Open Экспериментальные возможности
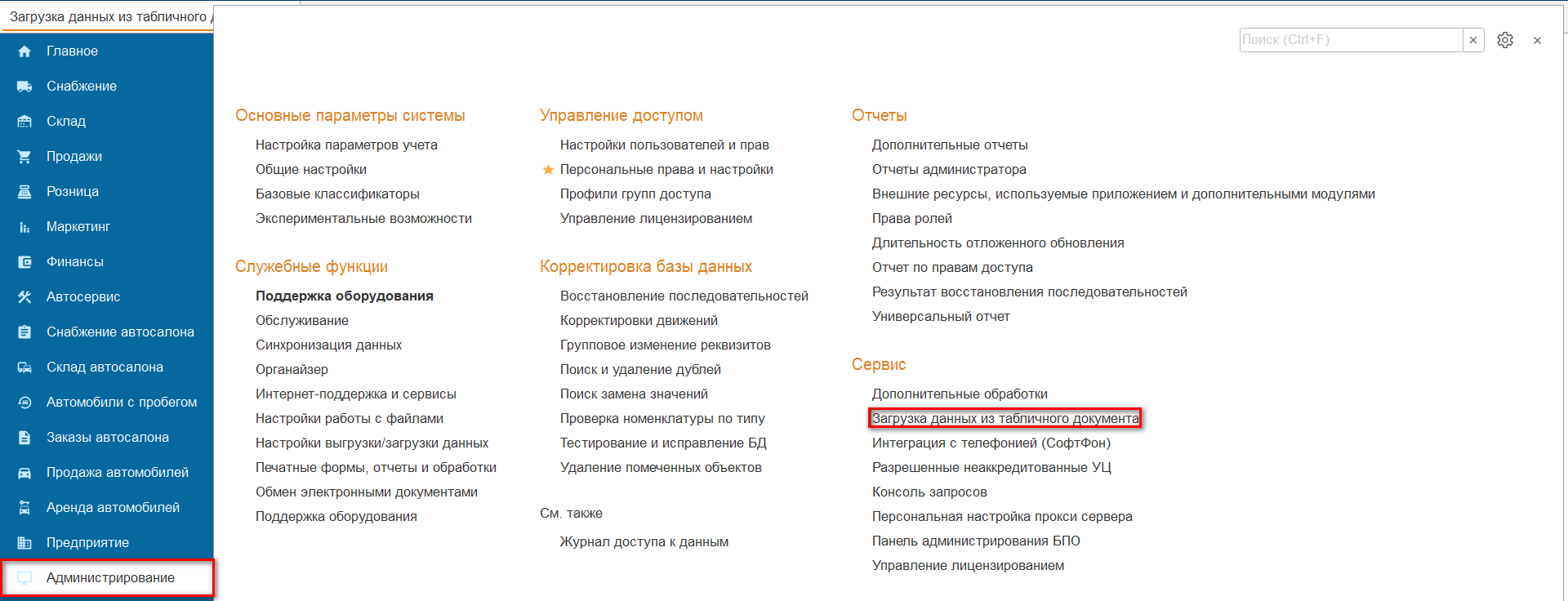 click(363, 219)
